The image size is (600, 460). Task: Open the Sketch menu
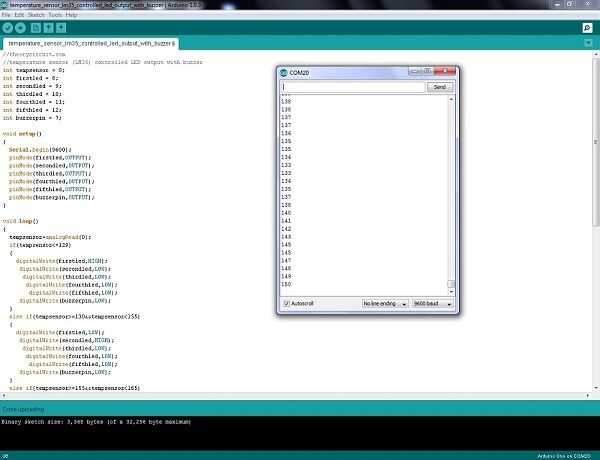(x=36, y=15)
